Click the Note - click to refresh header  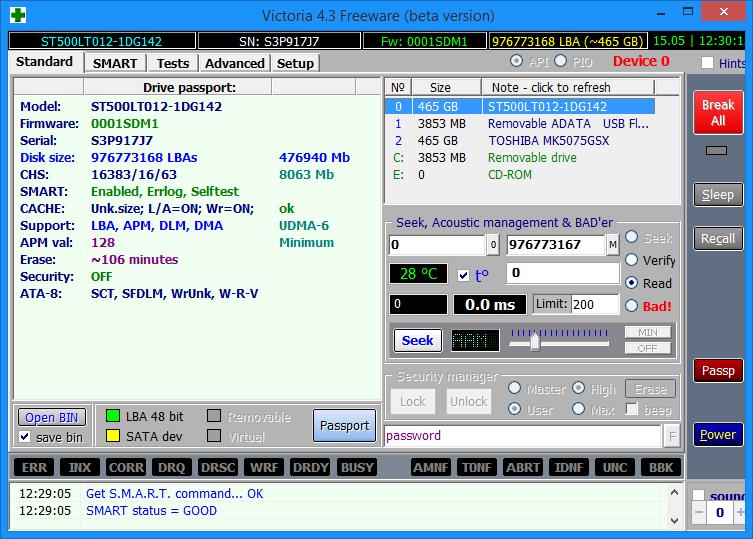(x=568, y=87)
